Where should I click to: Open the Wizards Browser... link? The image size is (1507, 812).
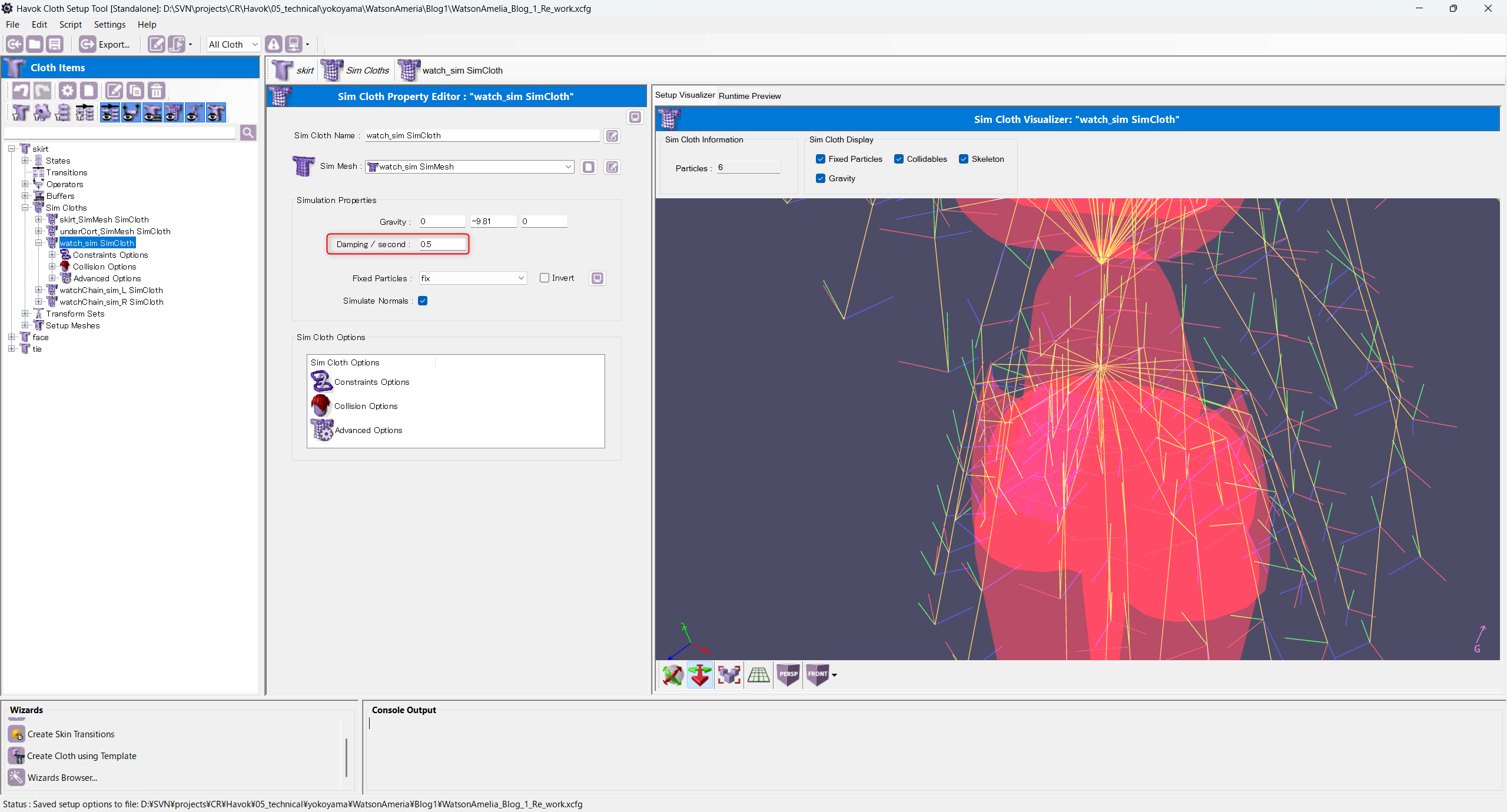(54, 778)
